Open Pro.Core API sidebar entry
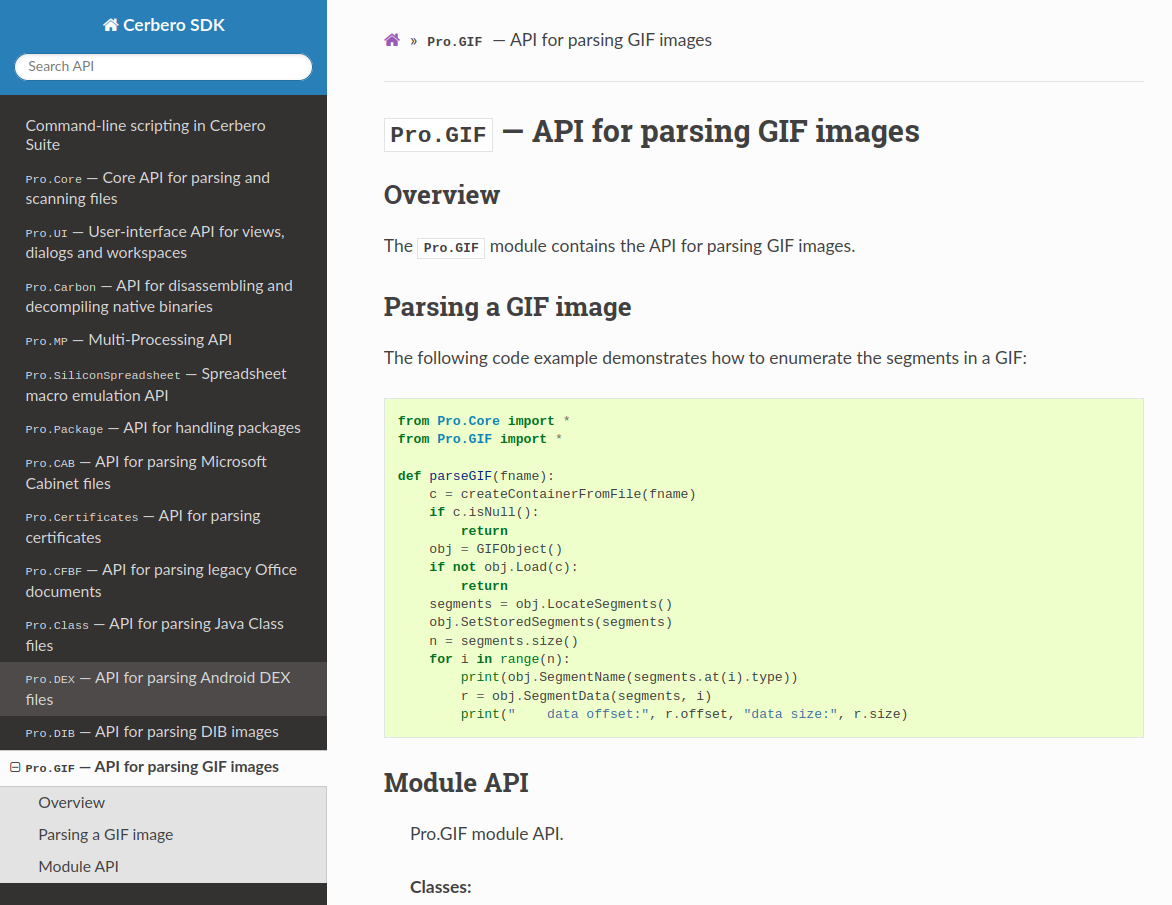 pos(163,188)
